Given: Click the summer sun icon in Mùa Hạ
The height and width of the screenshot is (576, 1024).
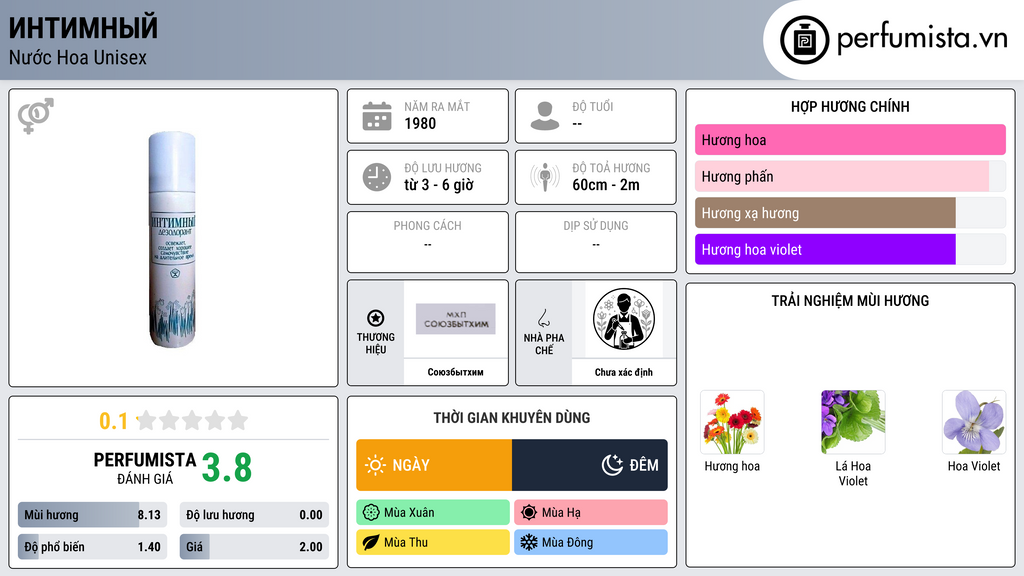Looking at the screenshot, I should [529, 513].
